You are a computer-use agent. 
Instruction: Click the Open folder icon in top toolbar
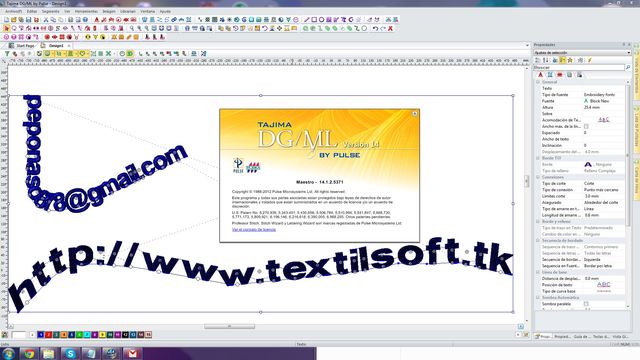13,20
